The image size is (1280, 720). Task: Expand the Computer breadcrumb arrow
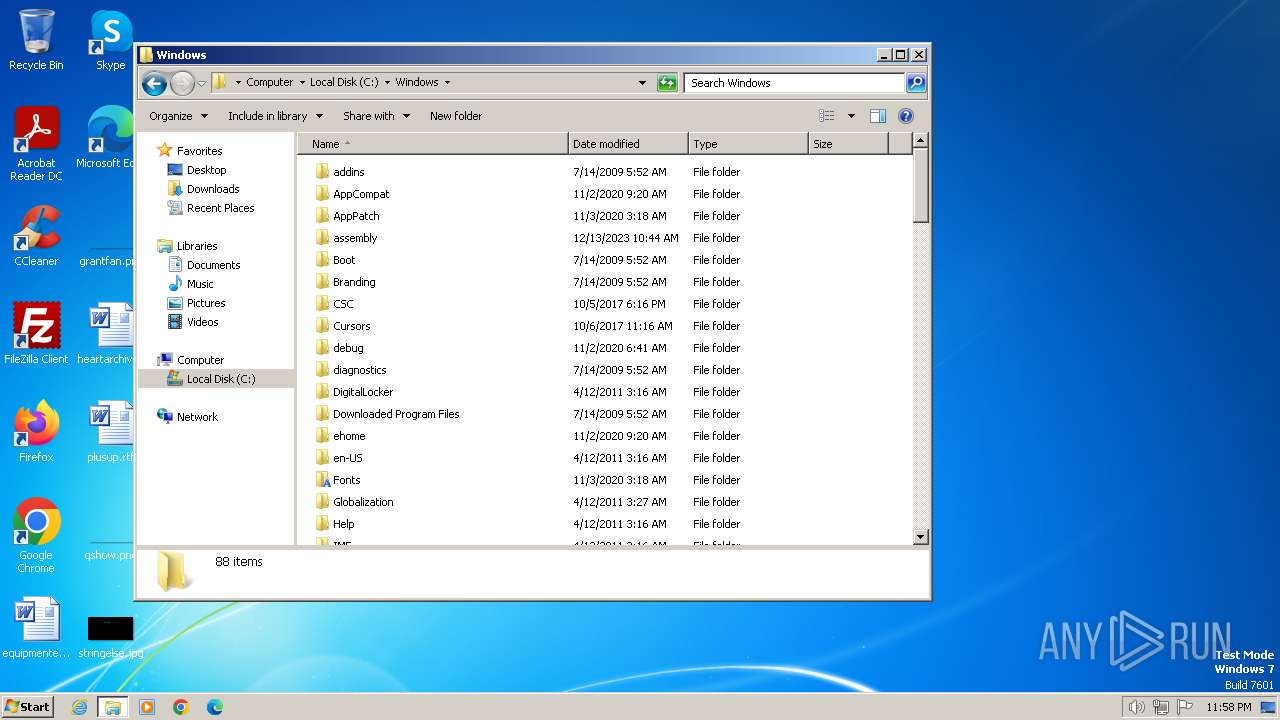point(302,83)
